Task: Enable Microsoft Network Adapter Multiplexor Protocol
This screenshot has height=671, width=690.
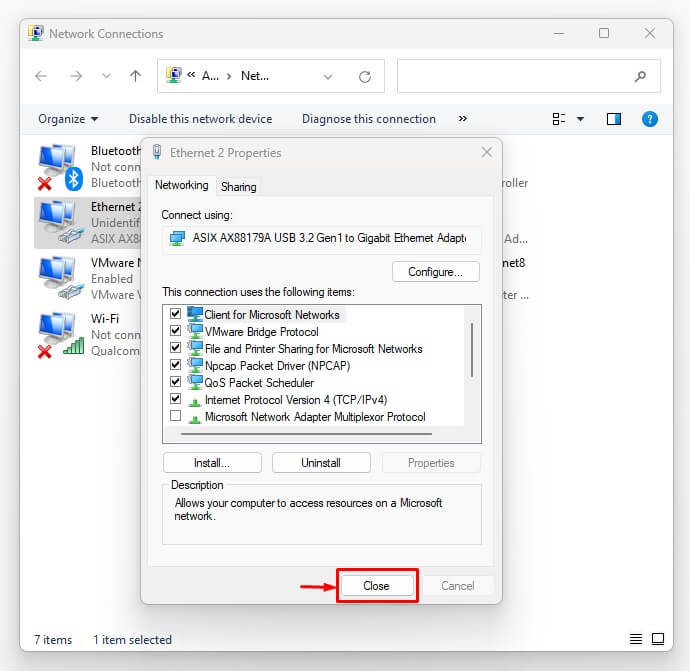Action: (176, 416)
